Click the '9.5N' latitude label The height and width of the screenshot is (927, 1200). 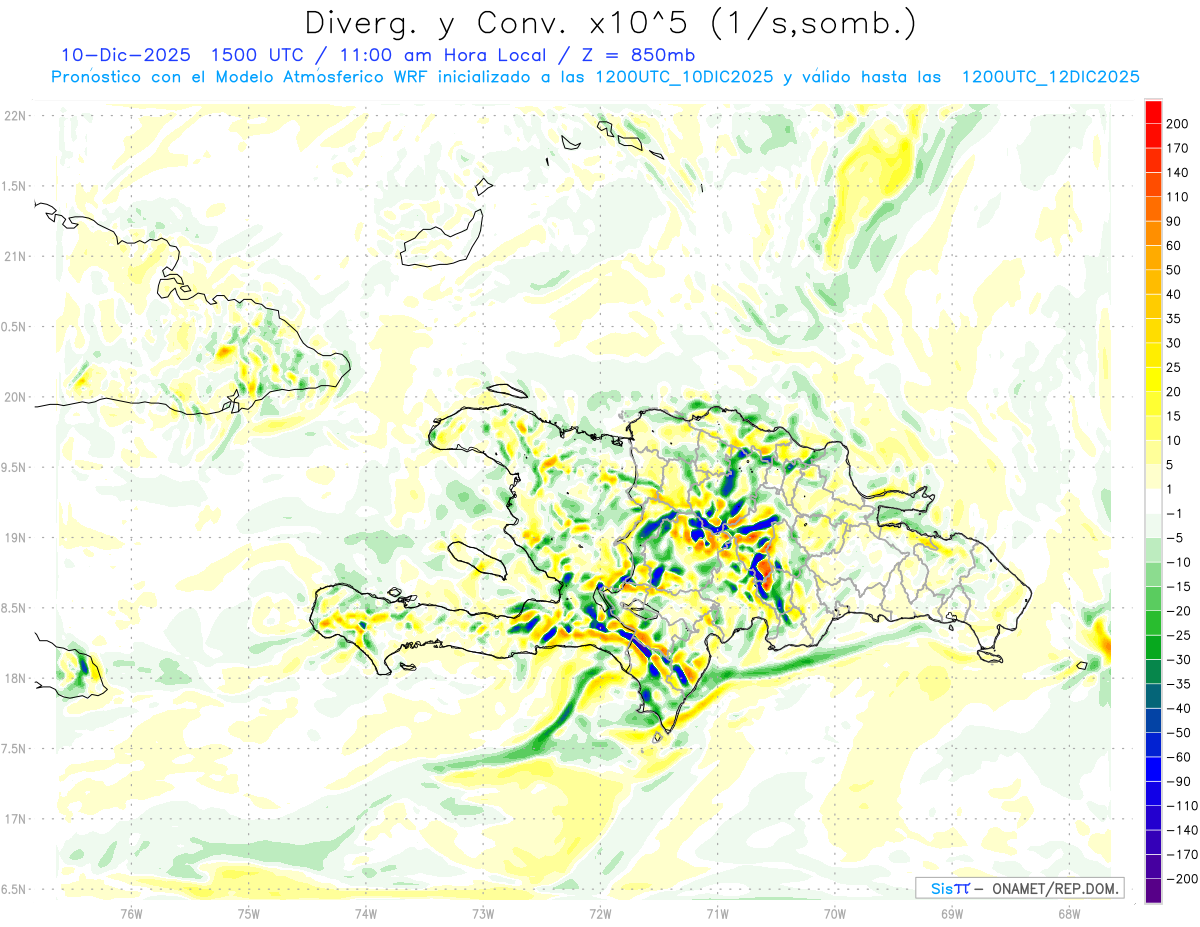15,467
